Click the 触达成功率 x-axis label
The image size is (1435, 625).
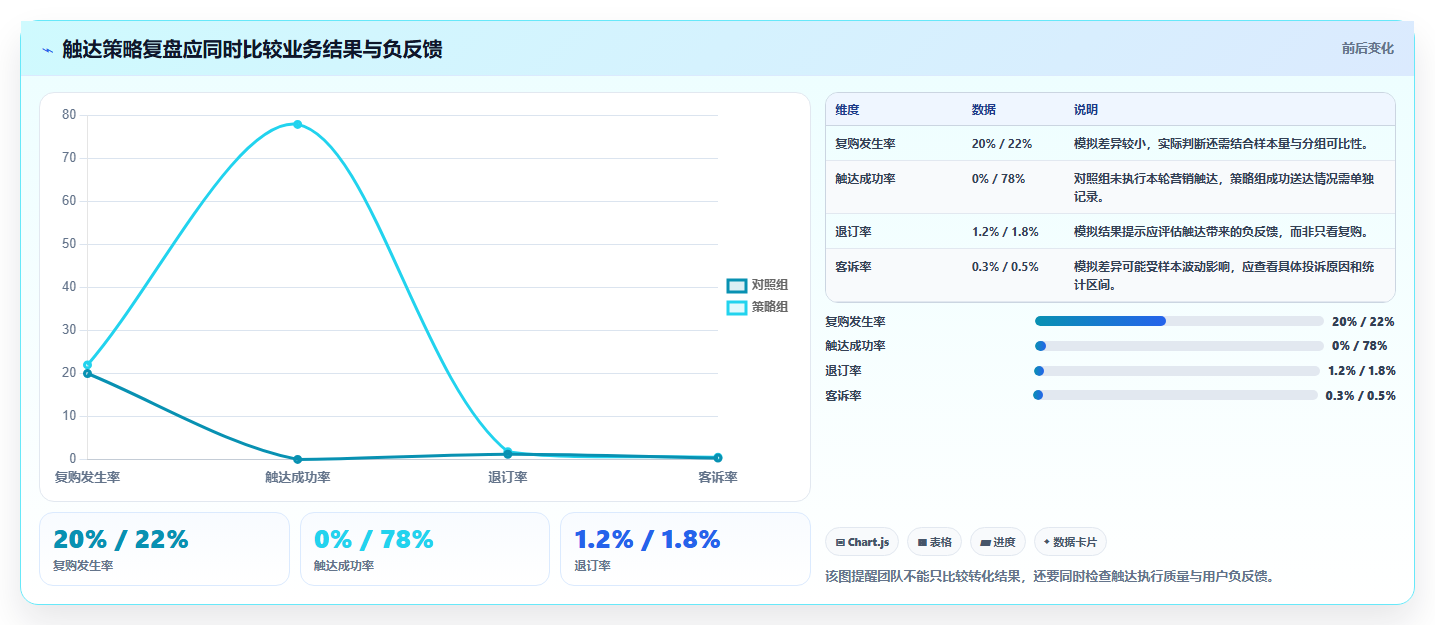point(298,478)
